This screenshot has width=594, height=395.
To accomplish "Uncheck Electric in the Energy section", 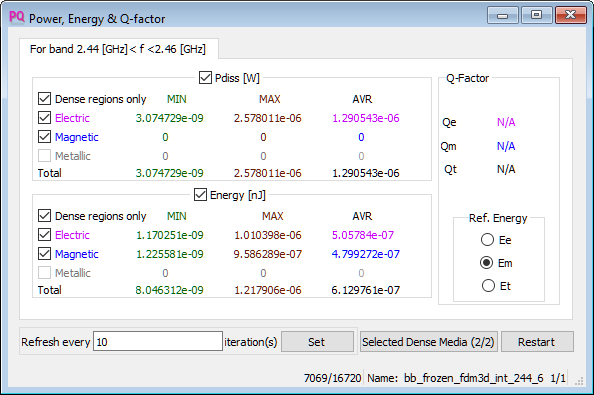I will [x=44, y=235].
